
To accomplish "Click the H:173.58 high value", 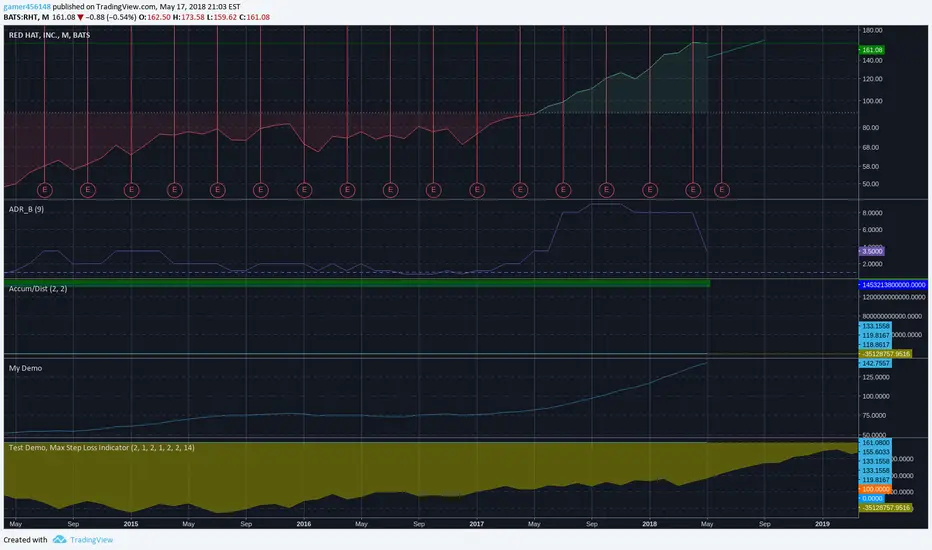I will [x=188, y=17].
